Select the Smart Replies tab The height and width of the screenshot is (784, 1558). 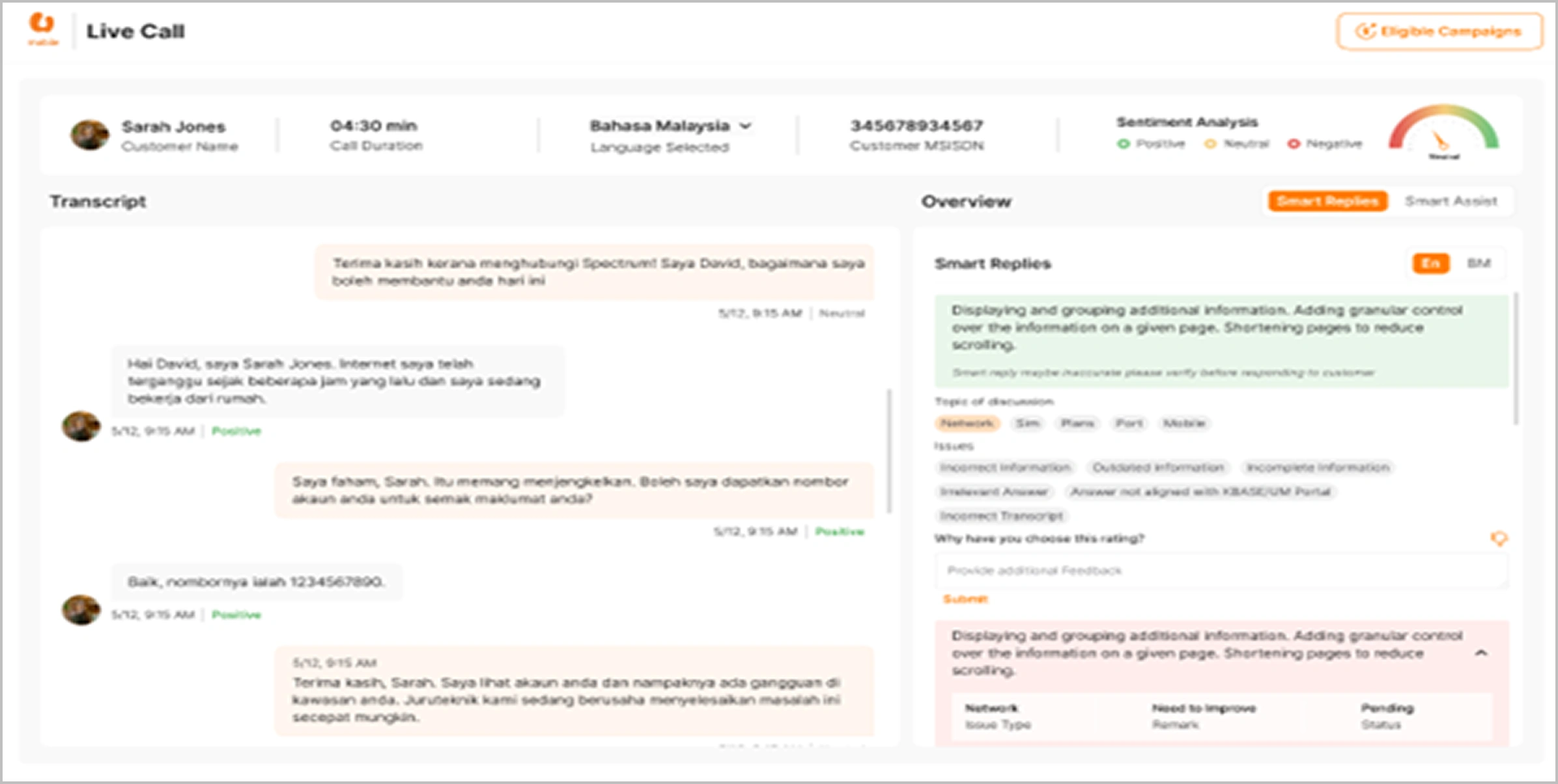[1327, 201]
